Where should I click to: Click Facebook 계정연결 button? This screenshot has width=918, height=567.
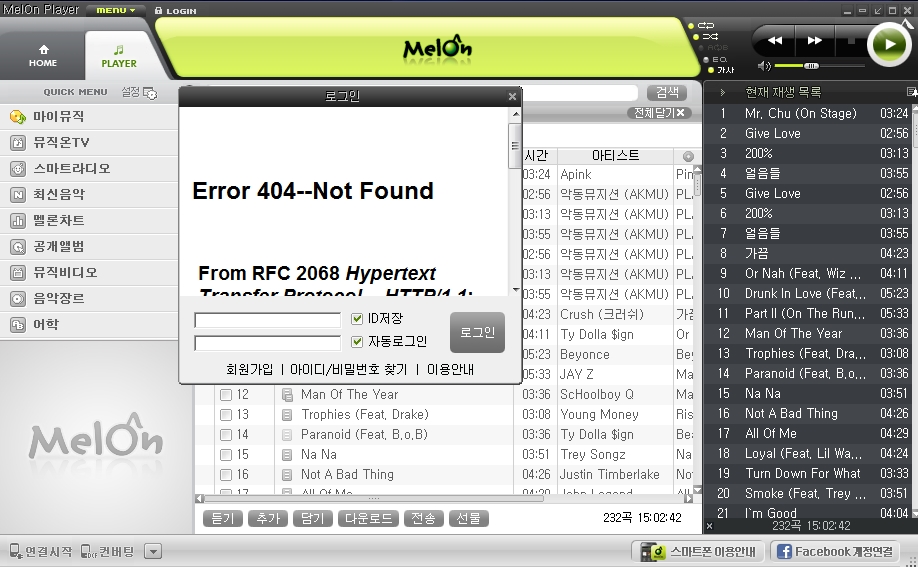coord(834,552)
